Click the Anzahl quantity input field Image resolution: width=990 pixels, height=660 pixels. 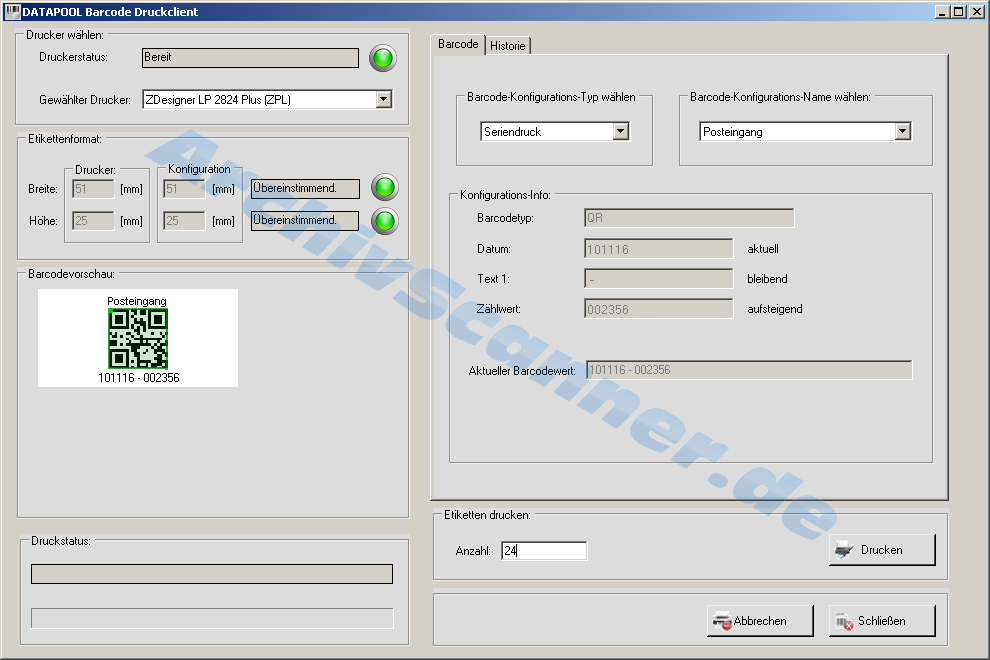point(543,550)
